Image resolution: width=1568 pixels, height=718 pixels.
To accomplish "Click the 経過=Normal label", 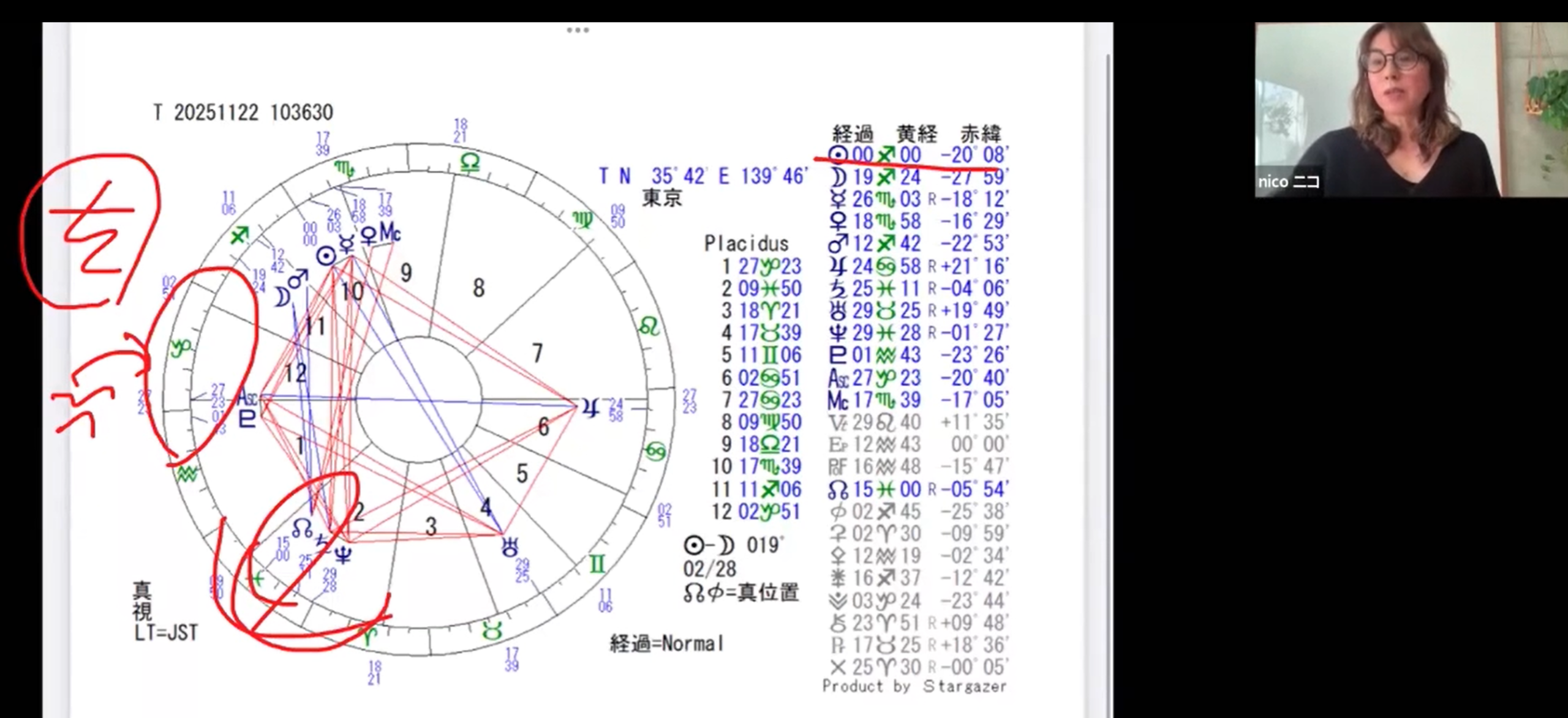I will tap(666, 644).
